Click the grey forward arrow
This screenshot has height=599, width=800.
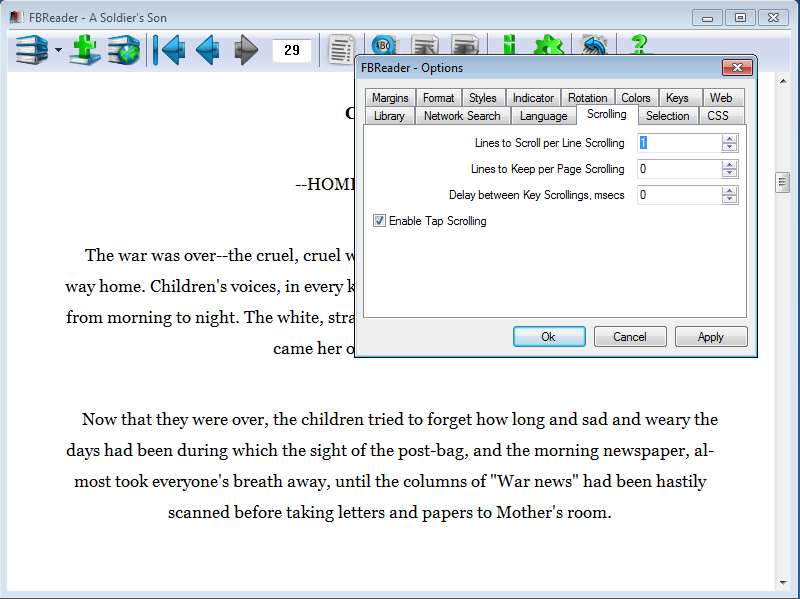(246, 49)
